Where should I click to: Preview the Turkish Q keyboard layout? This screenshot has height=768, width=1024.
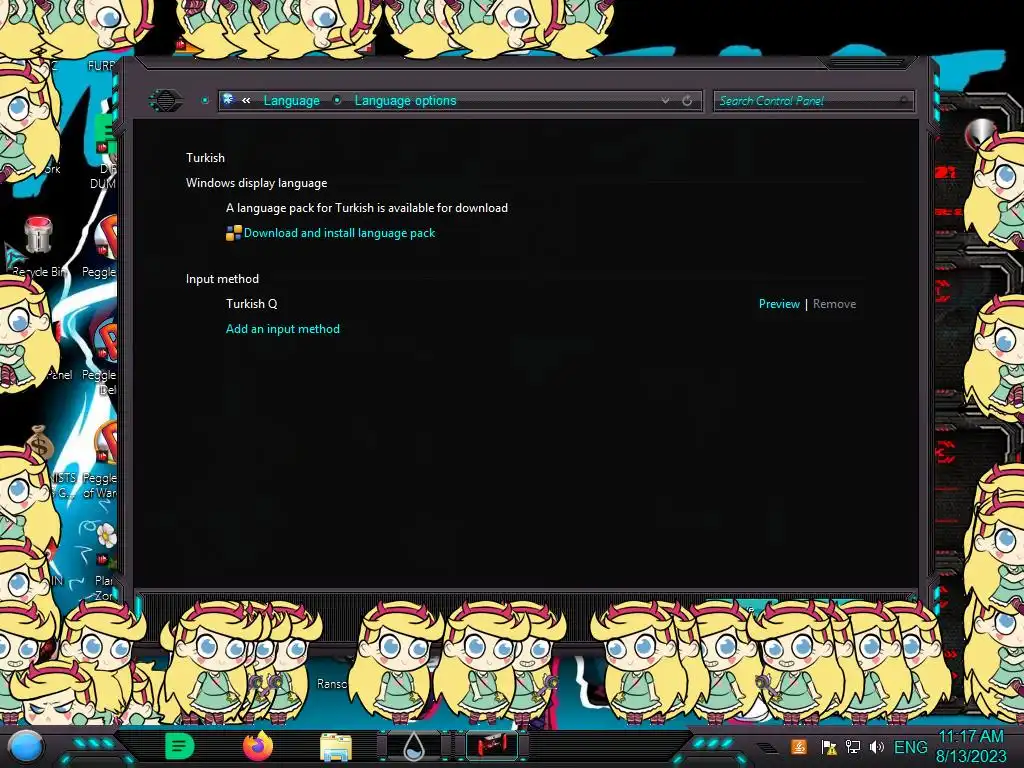pyautogui.click(x=778, y=304)
